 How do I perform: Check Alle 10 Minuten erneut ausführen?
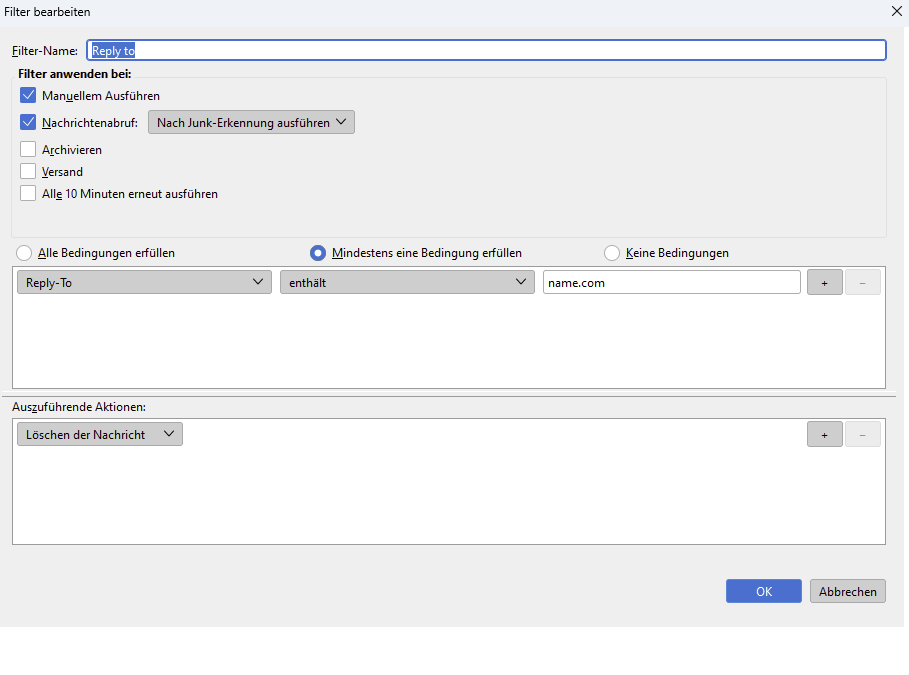click(28, 194)
